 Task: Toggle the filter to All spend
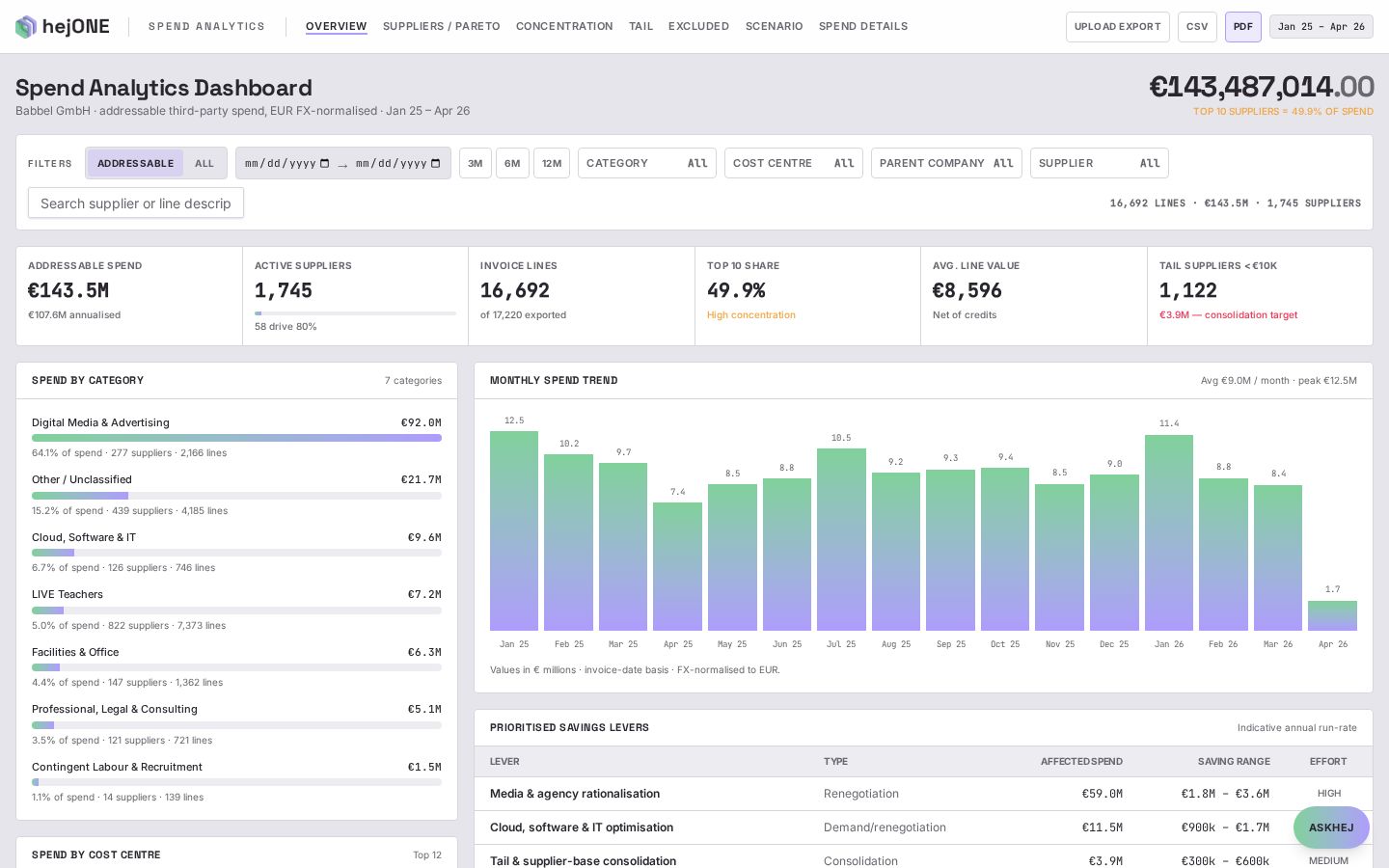[204, 163]
